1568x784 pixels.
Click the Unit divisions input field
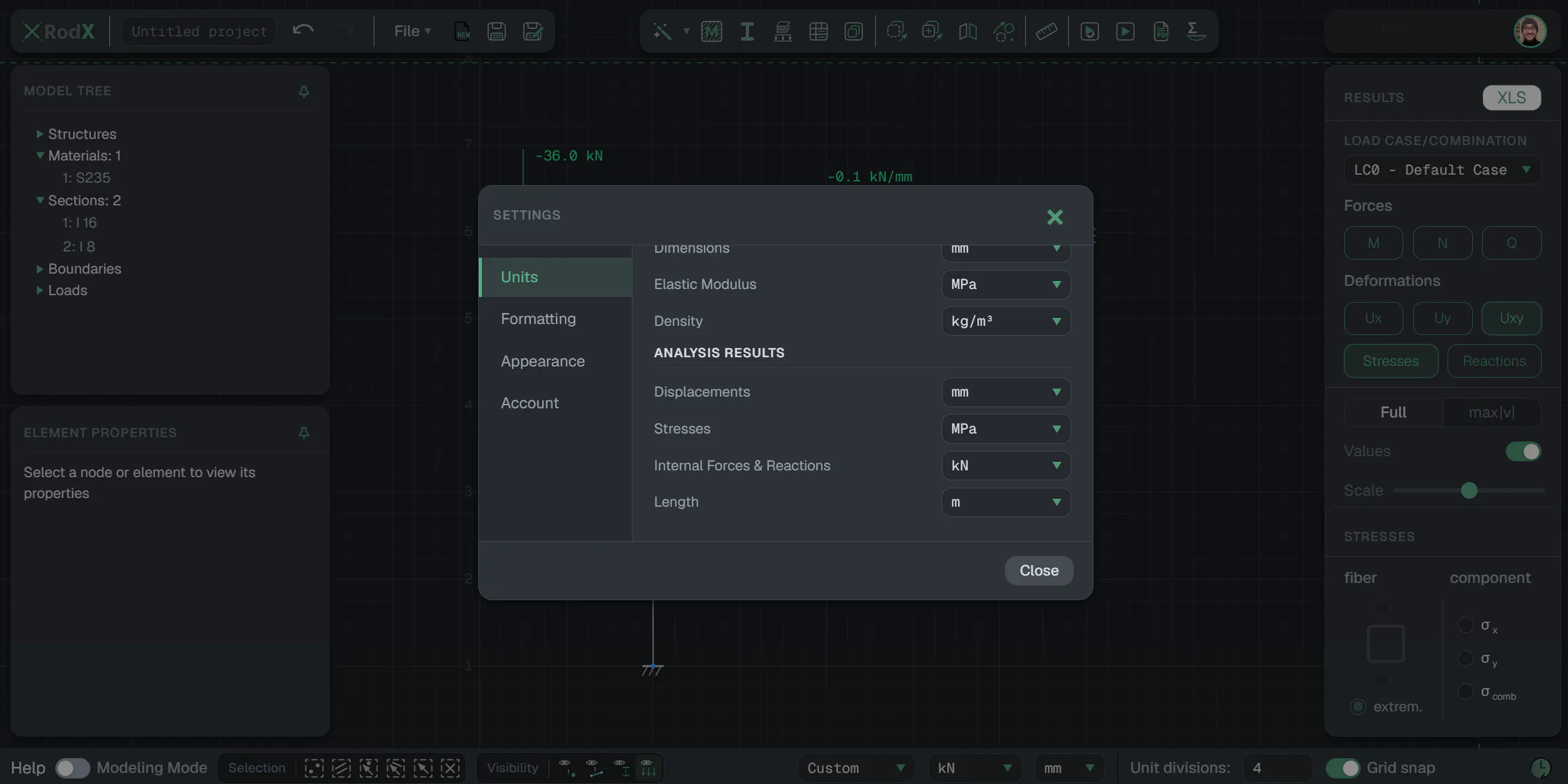[1277, 768]
